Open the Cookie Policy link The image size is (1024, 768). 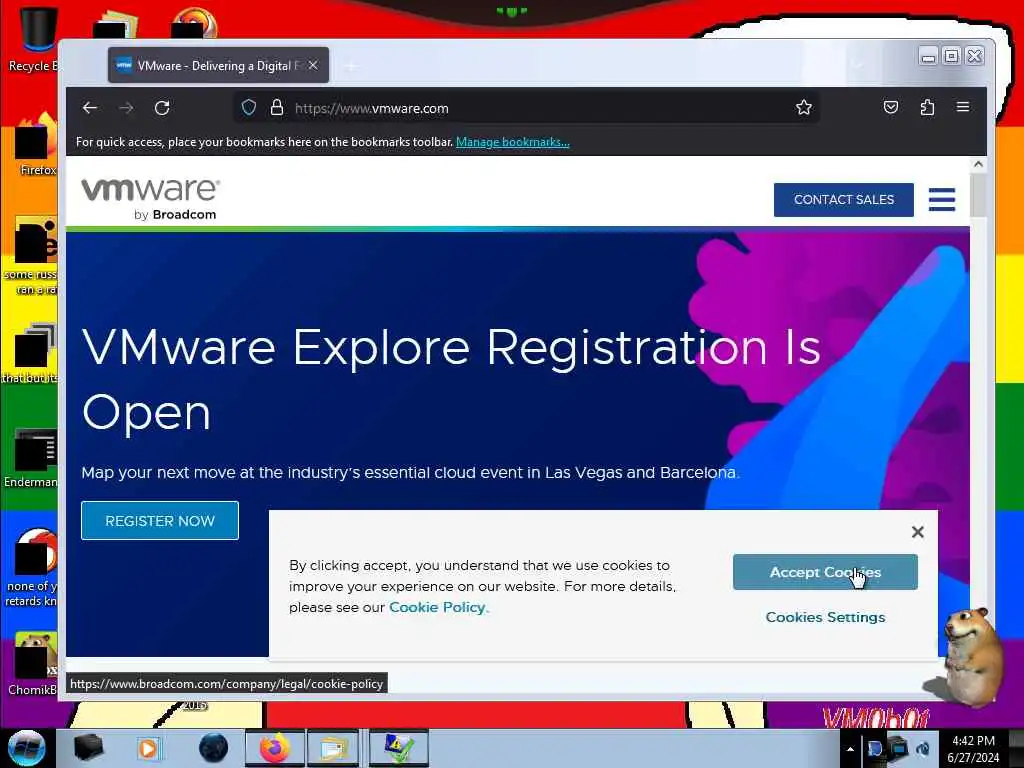(x=438, y=607)
